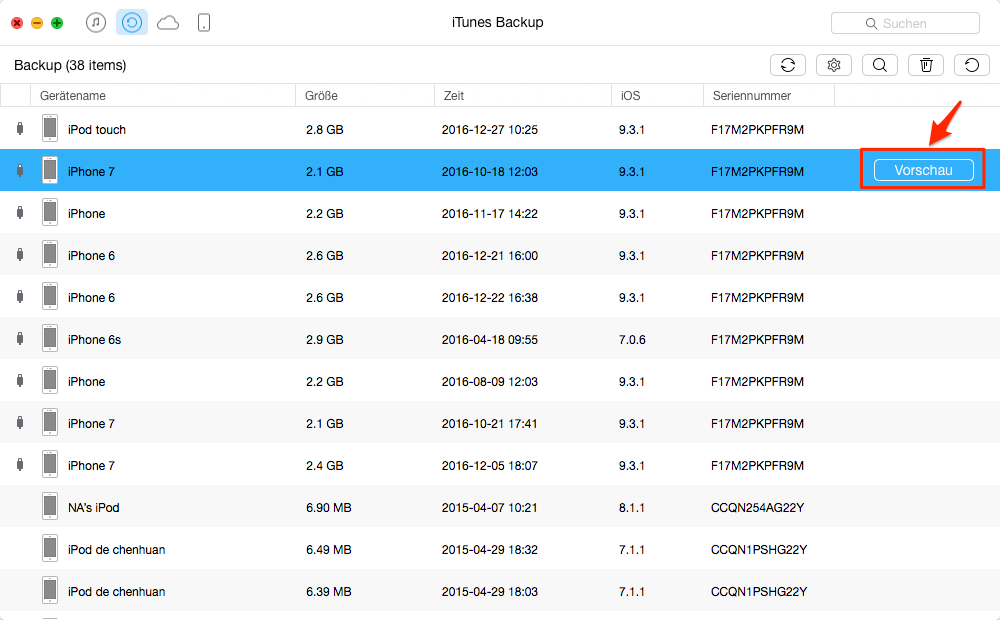Sort by Gerätename column header
1000x620 pixels.
(x=163, y=96)
